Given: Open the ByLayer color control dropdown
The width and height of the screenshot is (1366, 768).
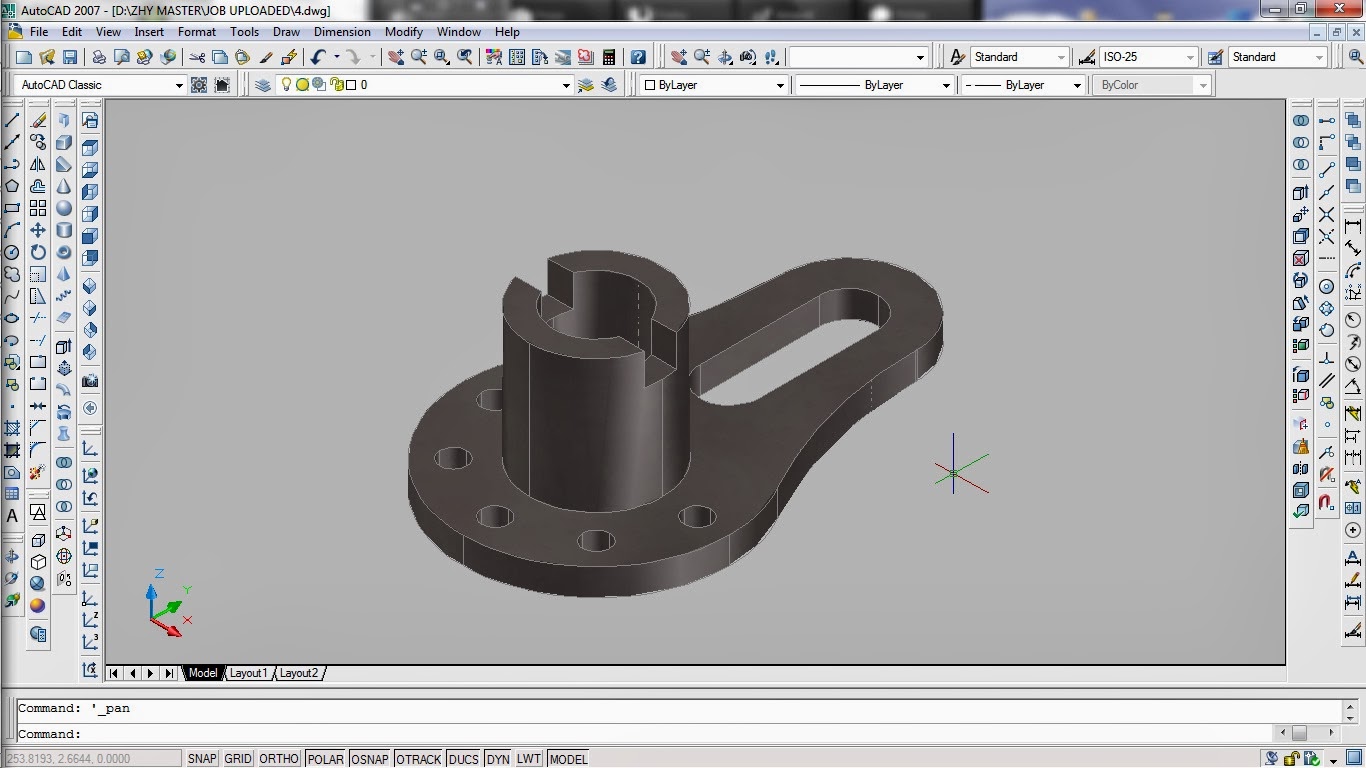Looking at the screenshot, I should click(x=780, y=84).
